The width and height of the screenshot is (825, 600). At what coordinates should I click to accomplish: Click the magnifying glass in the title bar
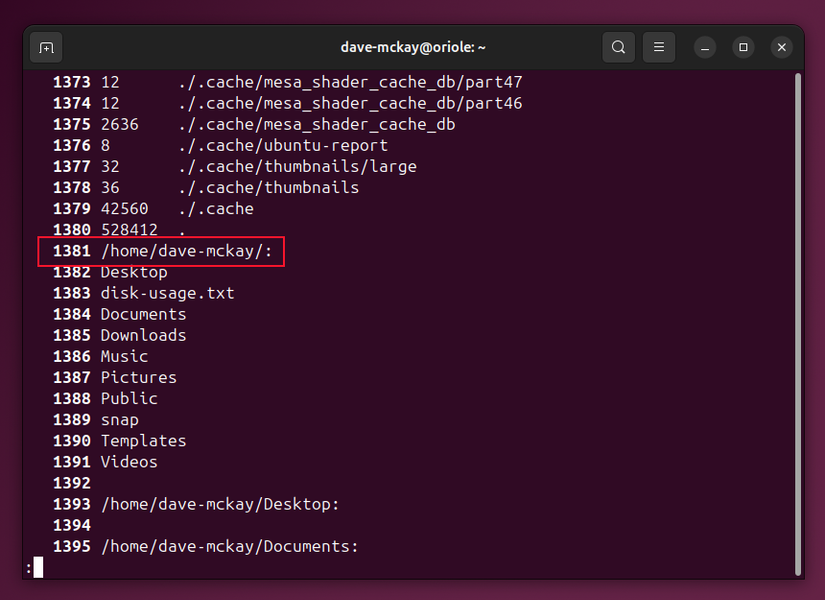tap(618, 47)
